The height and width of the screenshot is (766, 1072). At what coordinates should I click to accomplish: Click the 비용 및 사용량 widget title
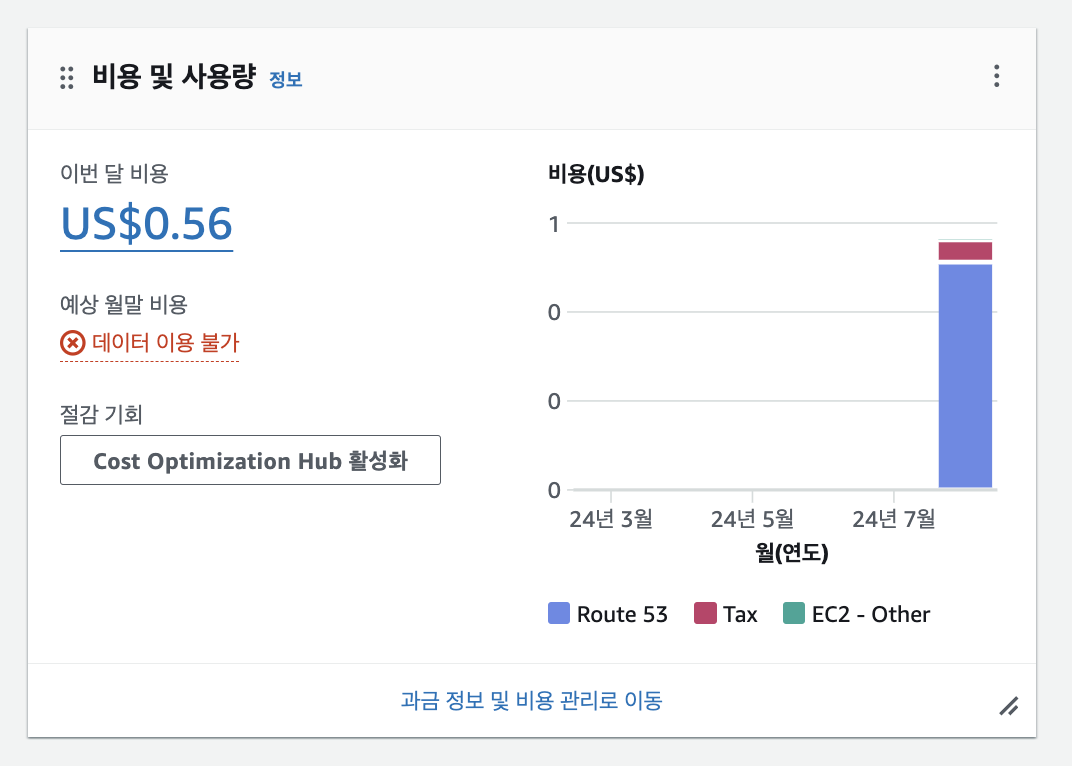pyautogui.click(x=174, y=77)
